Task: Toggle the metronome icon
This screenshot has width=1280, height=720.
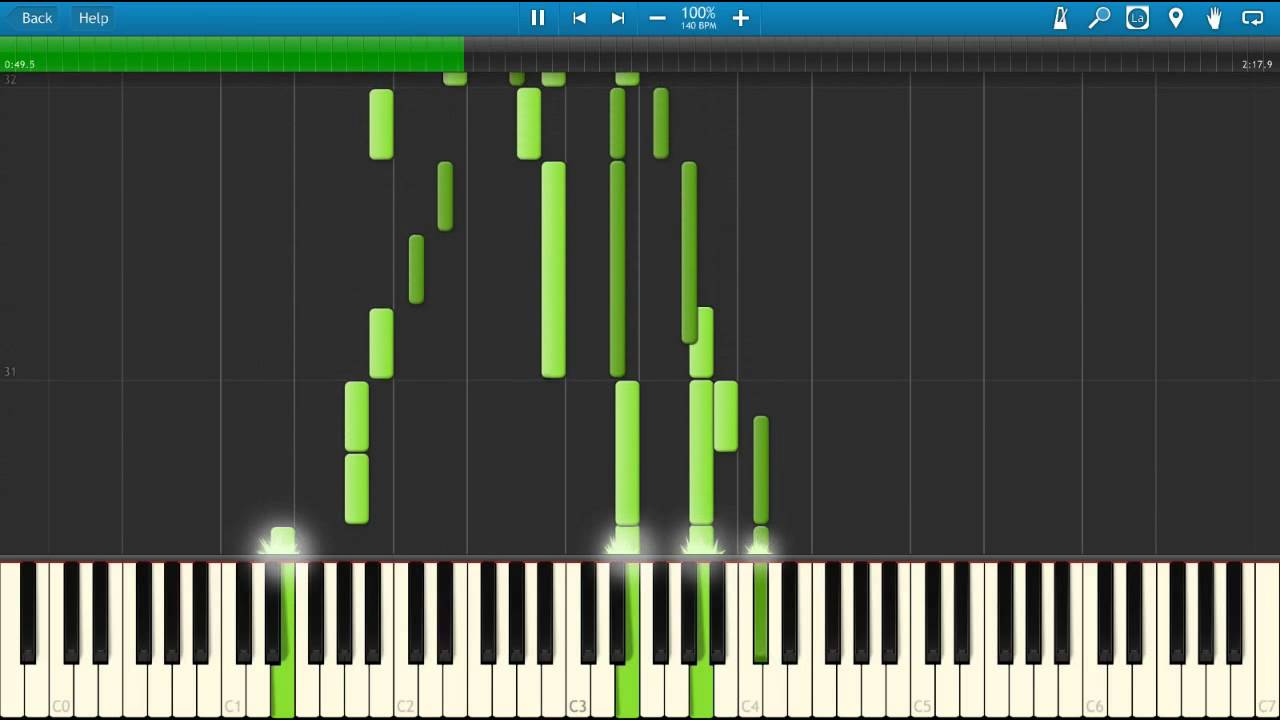Action: point(1060,18)
